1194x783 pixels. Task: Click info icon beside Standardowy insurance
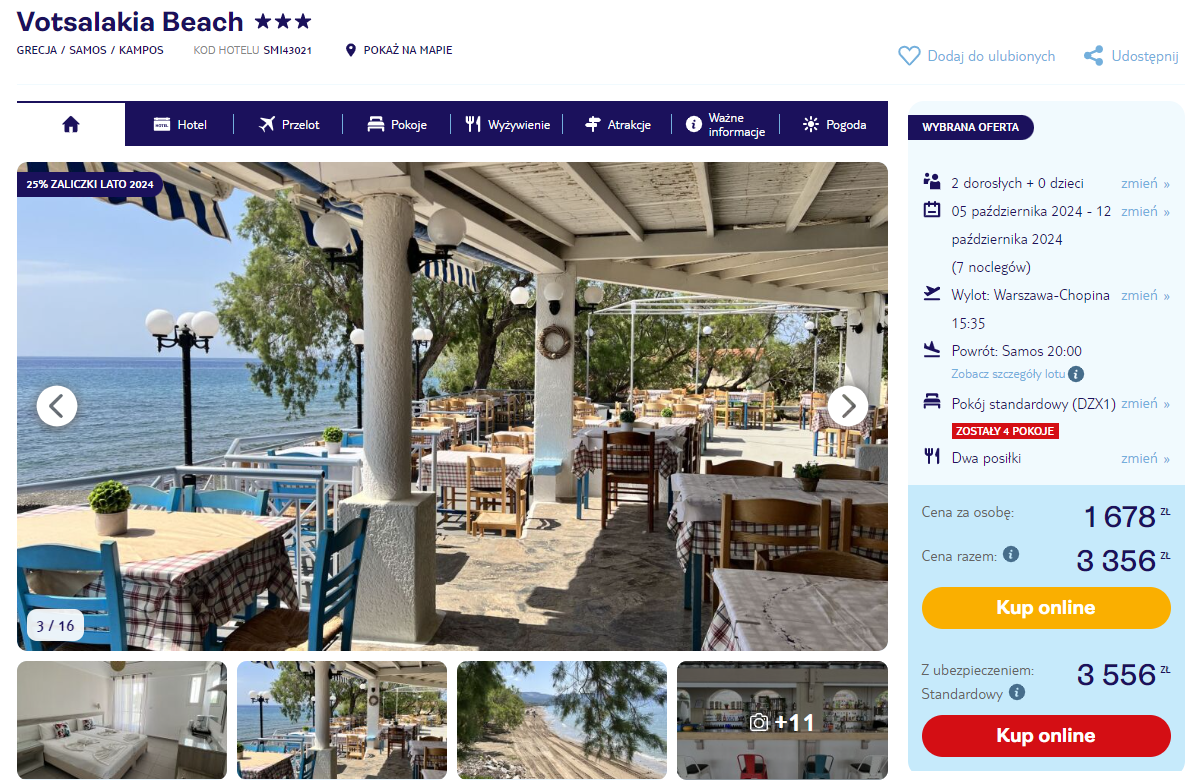pyautogui.click(x=1017, y=692)
